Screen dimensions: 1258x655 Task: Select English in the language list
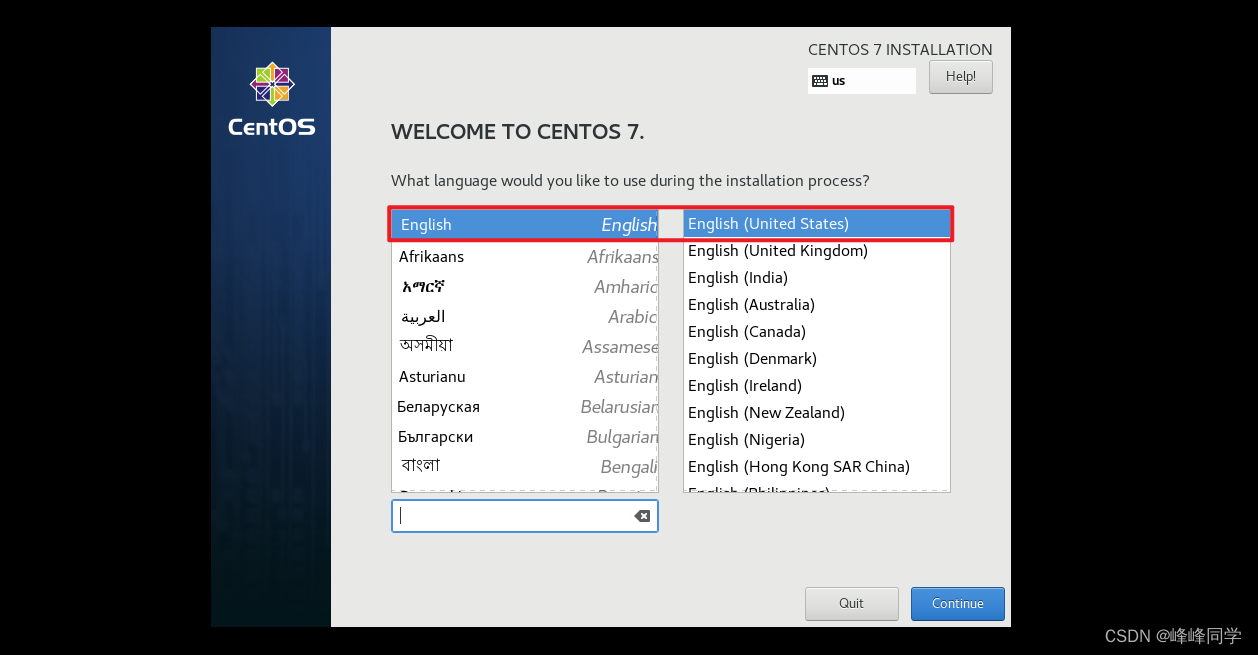coord(524,225)
